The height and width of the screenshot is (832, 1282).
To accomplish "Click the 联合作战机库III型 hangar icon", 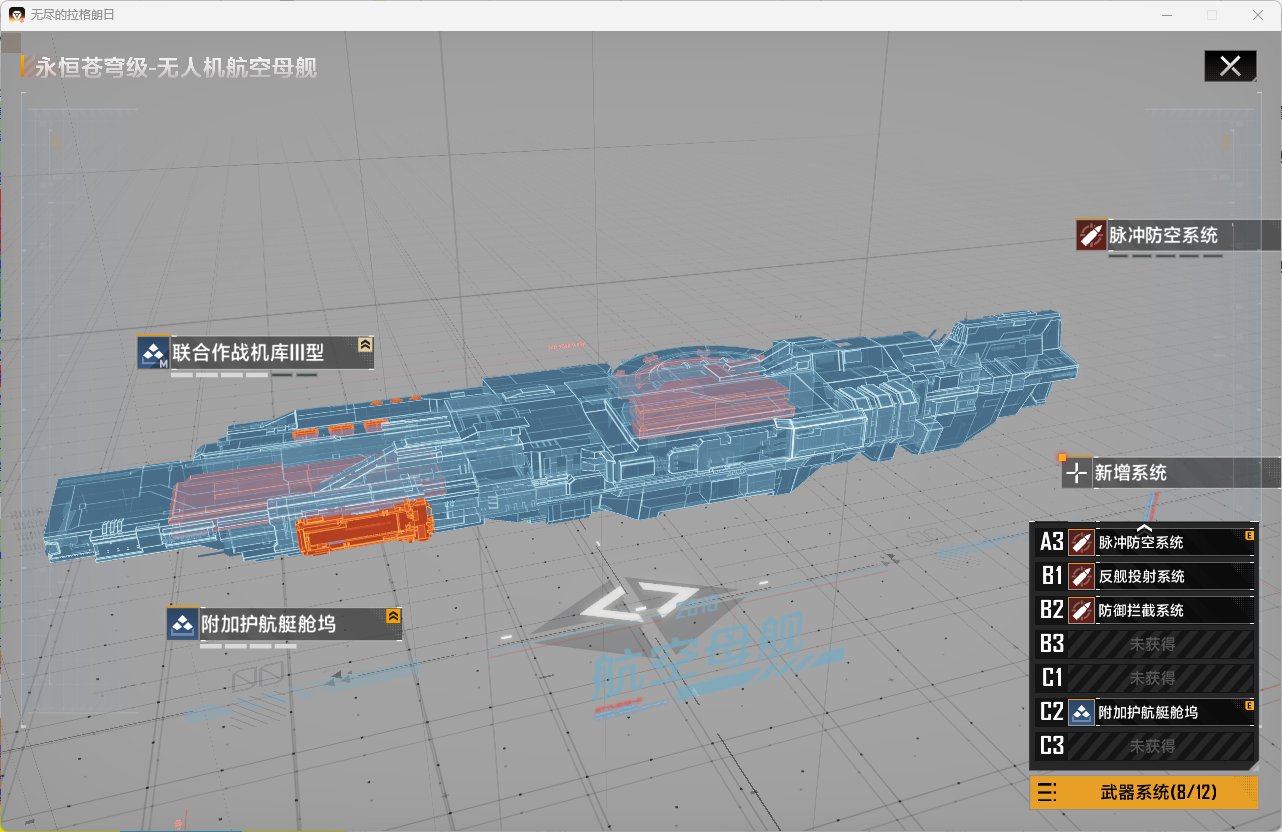I will point(153,352).
